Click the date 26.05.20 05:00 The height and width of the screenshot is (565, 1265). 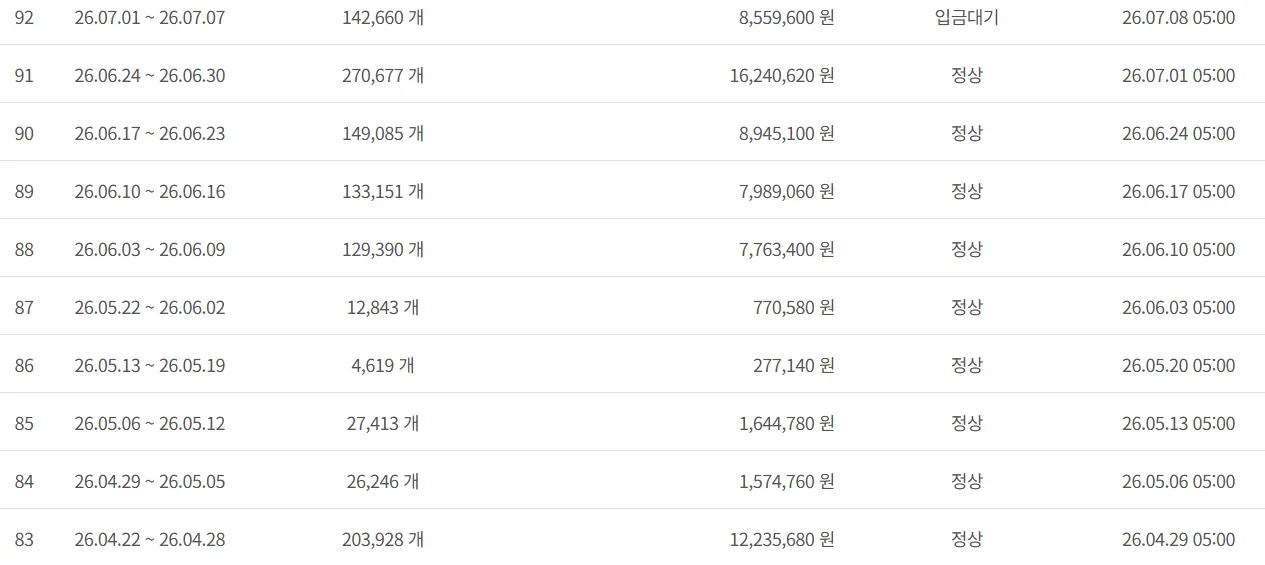click(1178, 365)
